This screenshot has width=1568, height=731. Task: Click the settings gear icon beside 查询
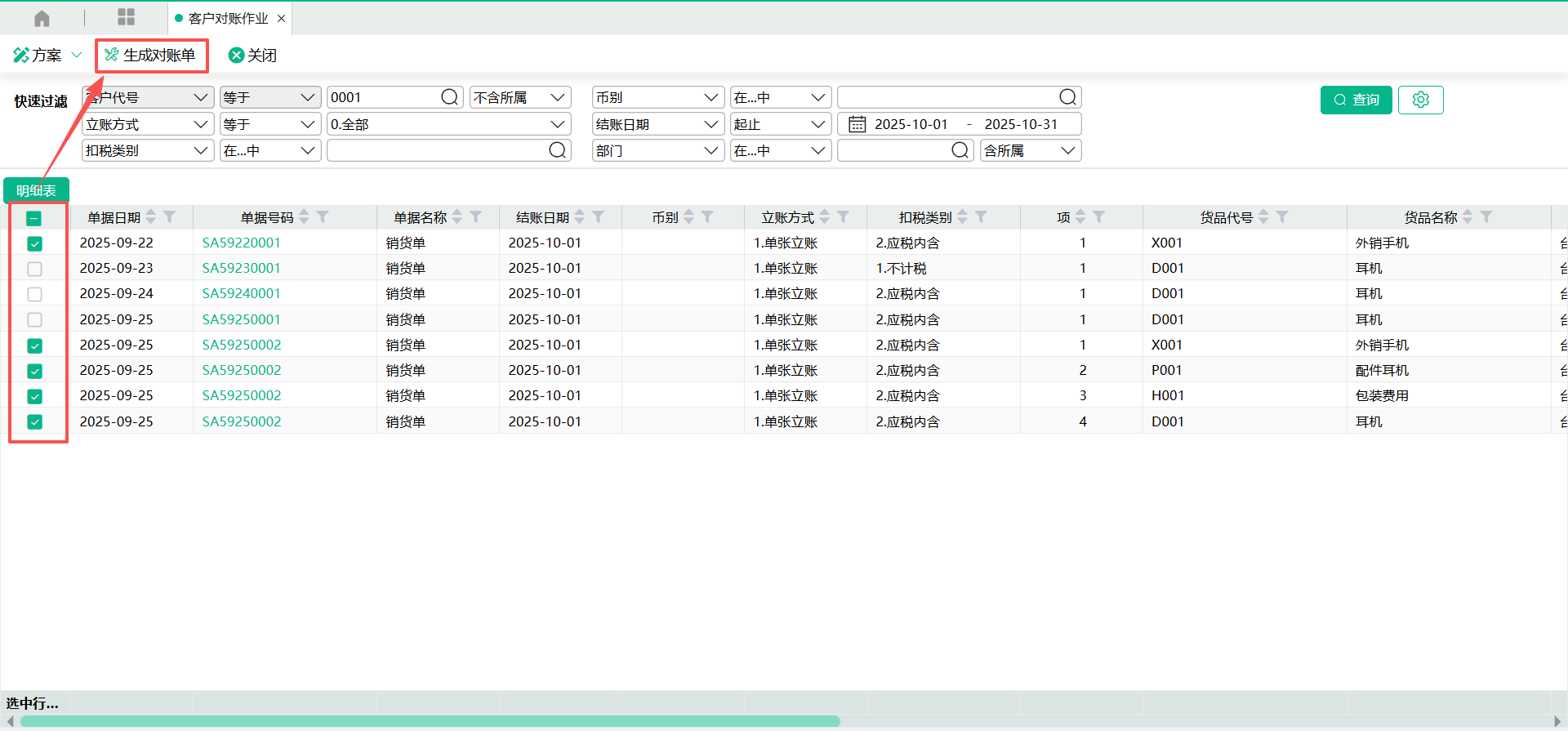(1420, 100)
